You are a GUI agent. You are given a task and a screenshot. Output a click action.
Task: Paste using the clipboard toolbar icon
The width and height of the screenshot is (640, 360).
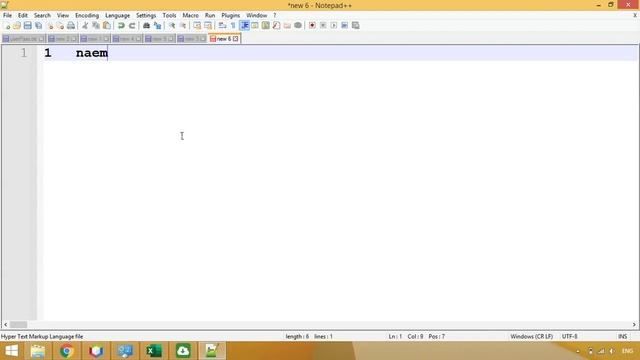[x=107, y=25]
